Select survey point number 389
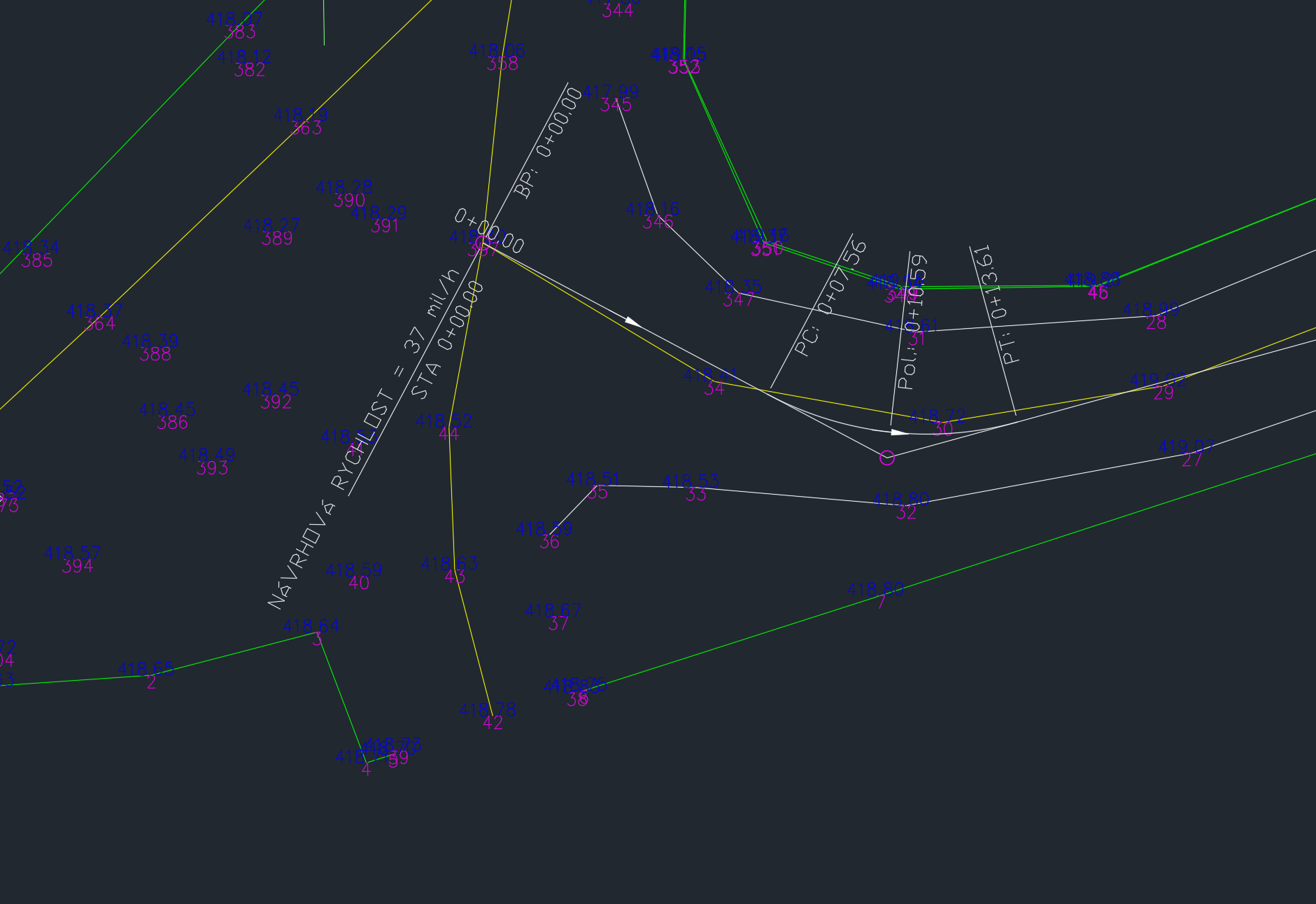This screenshot has height=904, width=1316. click(x=277, y=239)
